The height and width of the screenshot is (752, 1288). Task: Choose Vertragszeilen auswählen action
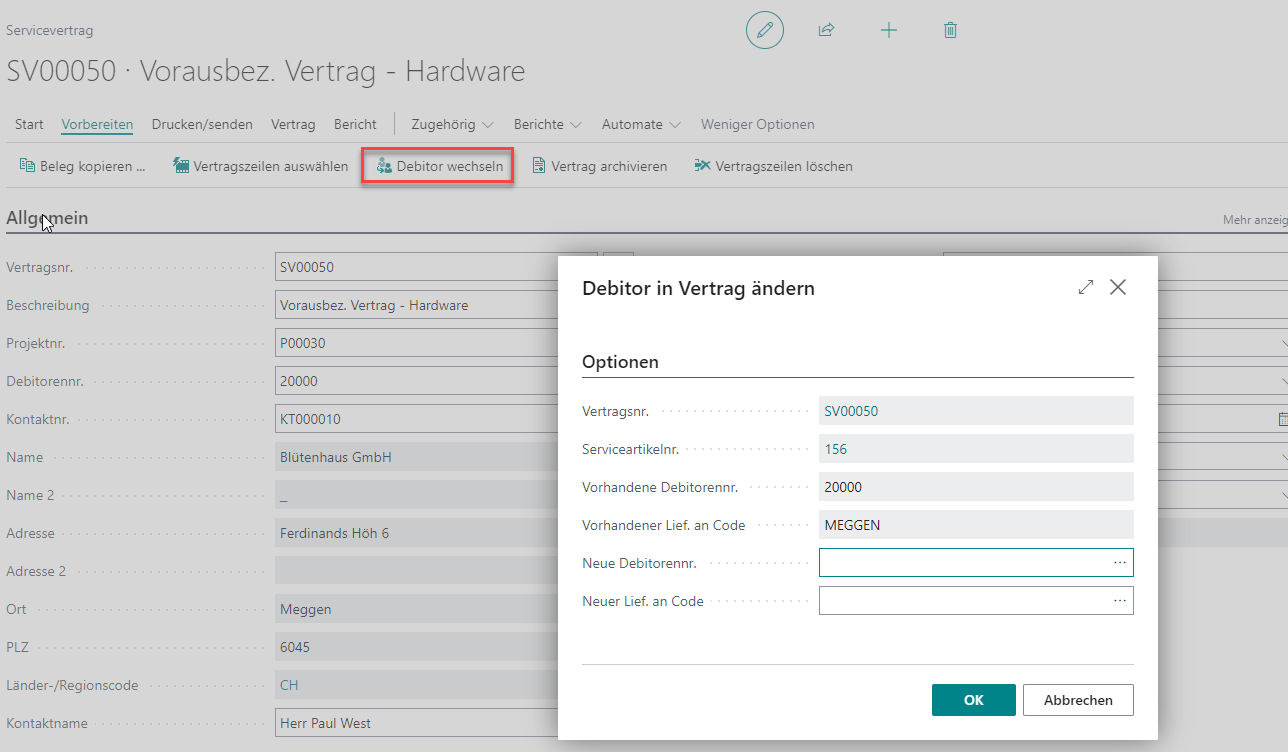[x=261, y=166]
